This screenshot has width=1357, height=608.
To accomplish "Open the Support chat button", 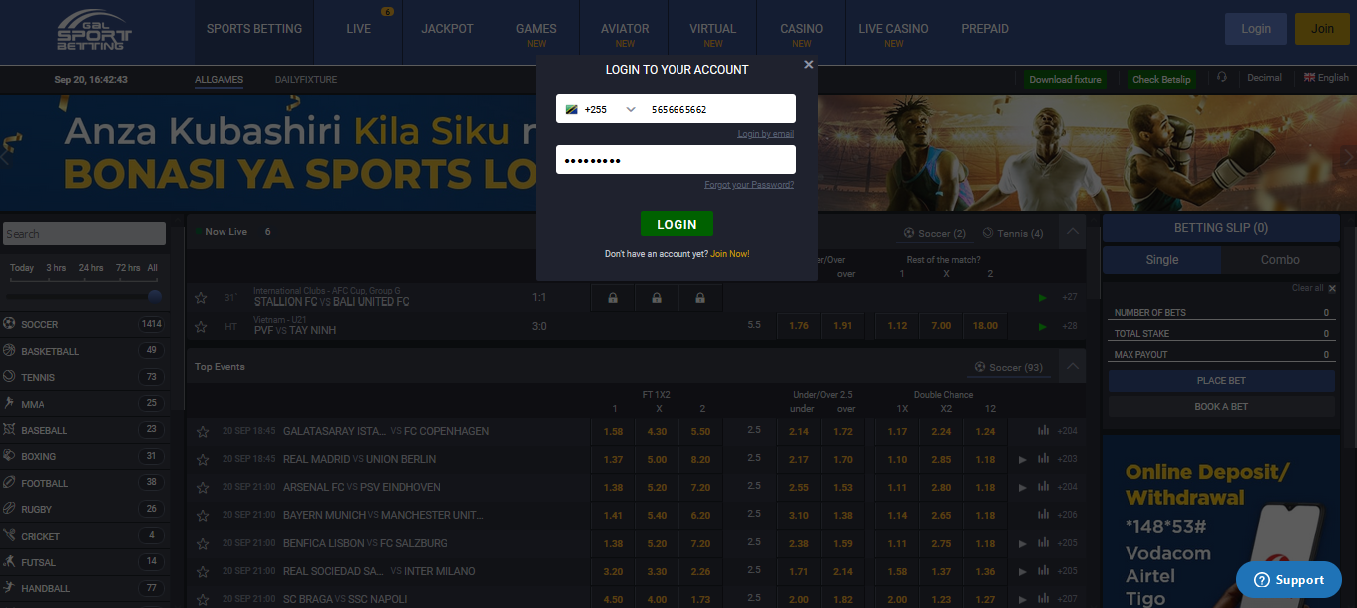I will [x=1289, y=580].
